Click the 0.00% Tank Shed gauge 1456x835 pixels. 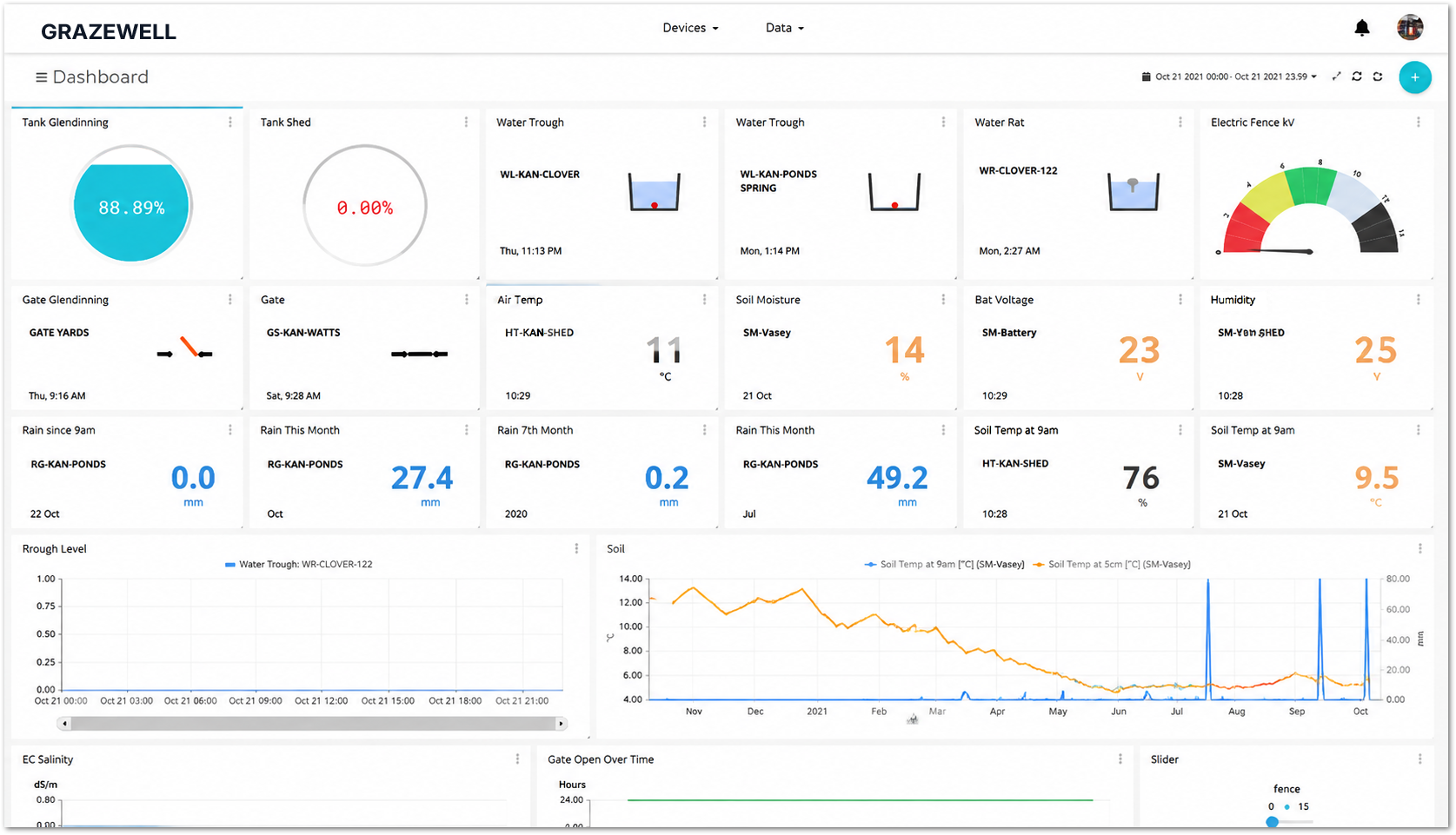(365, 206)
